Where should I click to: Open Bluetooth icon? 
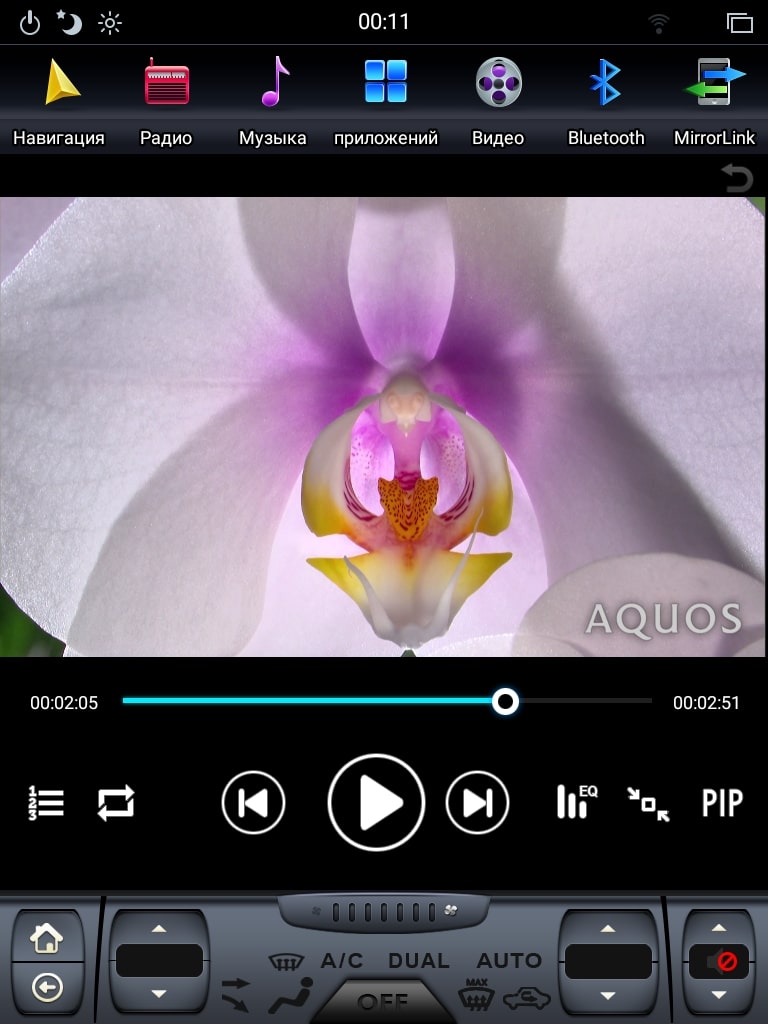(605, 82)
